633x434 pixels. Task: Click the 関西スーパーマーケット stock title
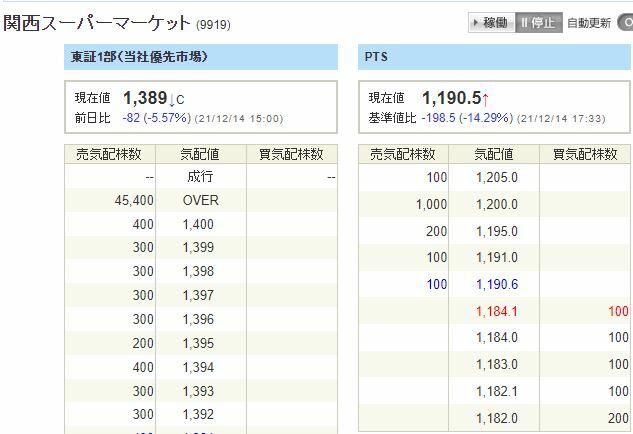point(96,23)
